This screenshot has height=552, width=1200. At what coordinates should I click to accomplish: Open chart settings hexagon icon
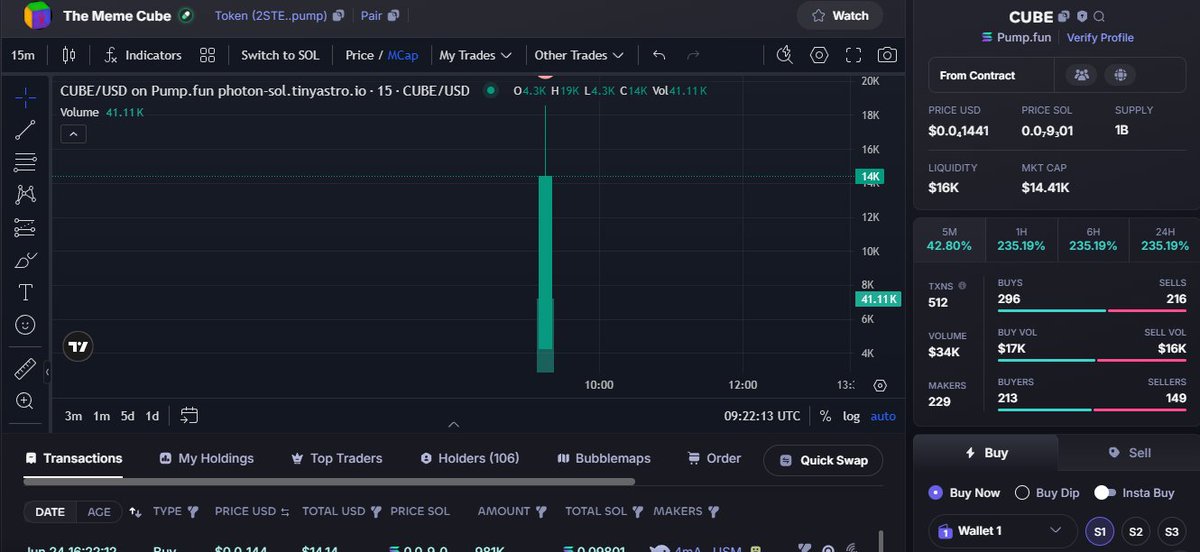click(819, 55)
